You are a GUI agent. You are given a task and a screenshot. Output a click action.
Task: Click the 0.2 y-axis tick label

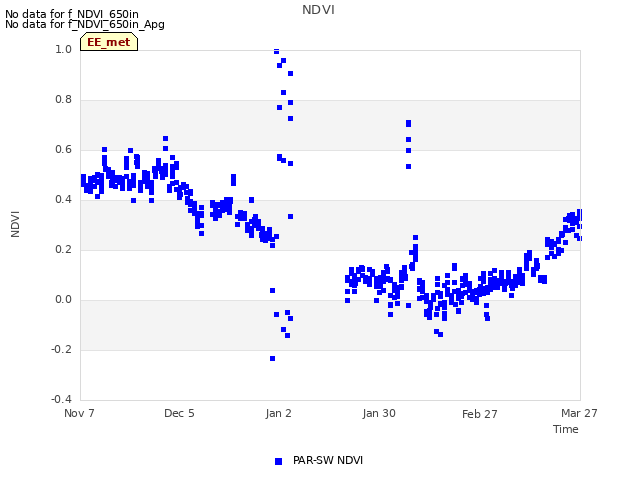tap(63, 249)
